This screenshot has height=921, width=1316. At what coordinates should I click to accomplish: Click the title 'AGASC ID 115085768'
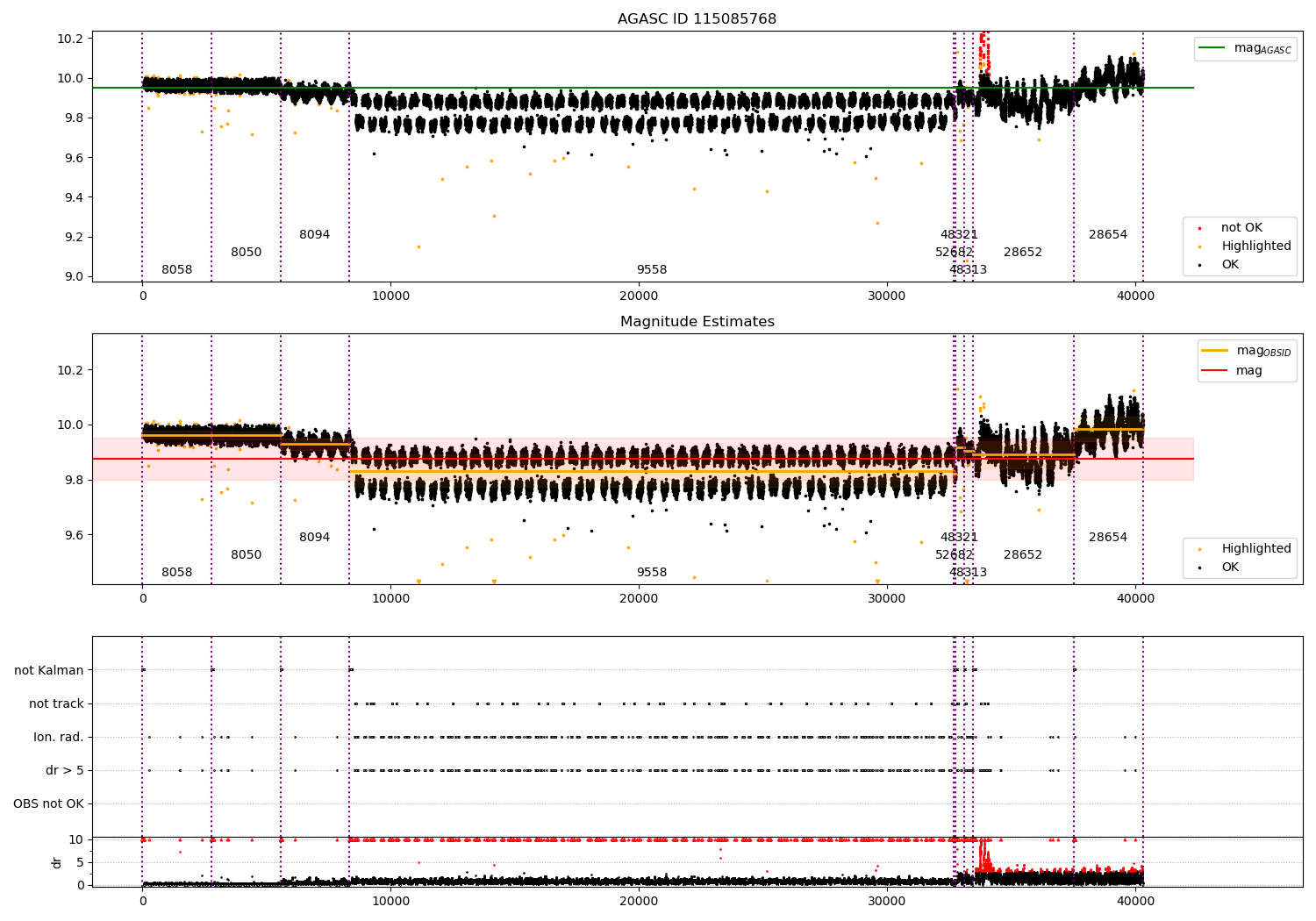coord(697,19)
